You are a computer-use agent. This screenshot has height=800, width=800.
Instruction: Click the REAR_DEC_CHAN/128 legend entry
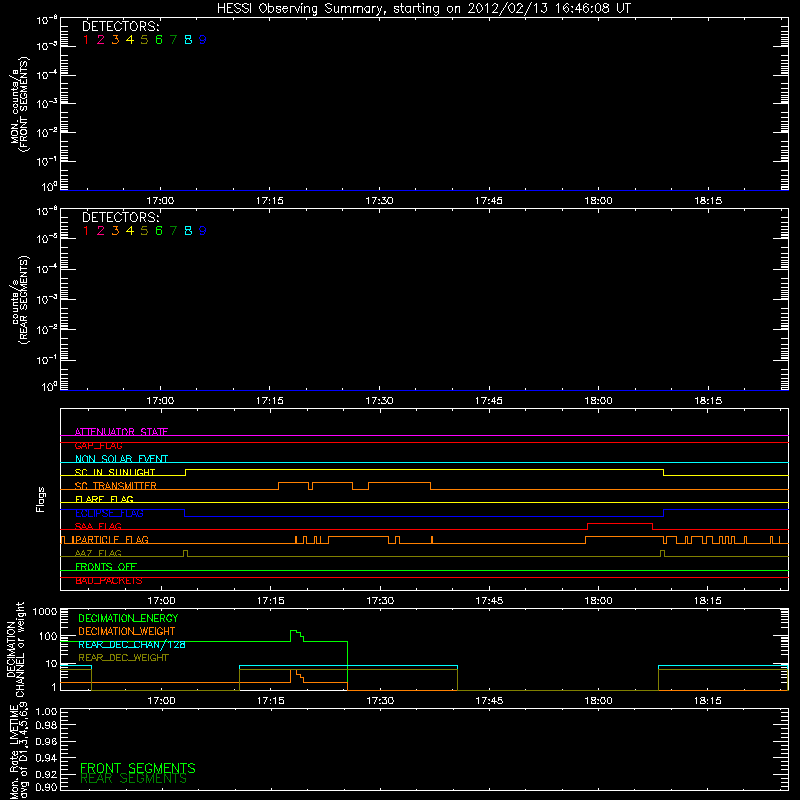coord(132,645)
